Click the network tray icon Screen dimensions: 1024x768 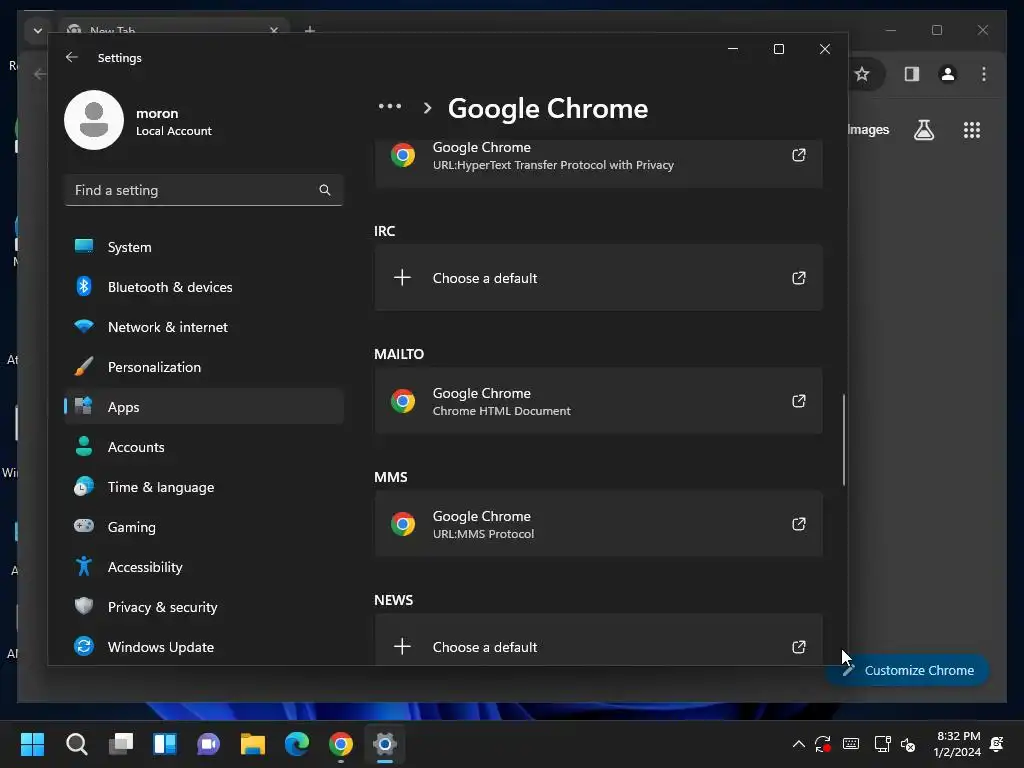pyautogui.click(x=882, y=744)
